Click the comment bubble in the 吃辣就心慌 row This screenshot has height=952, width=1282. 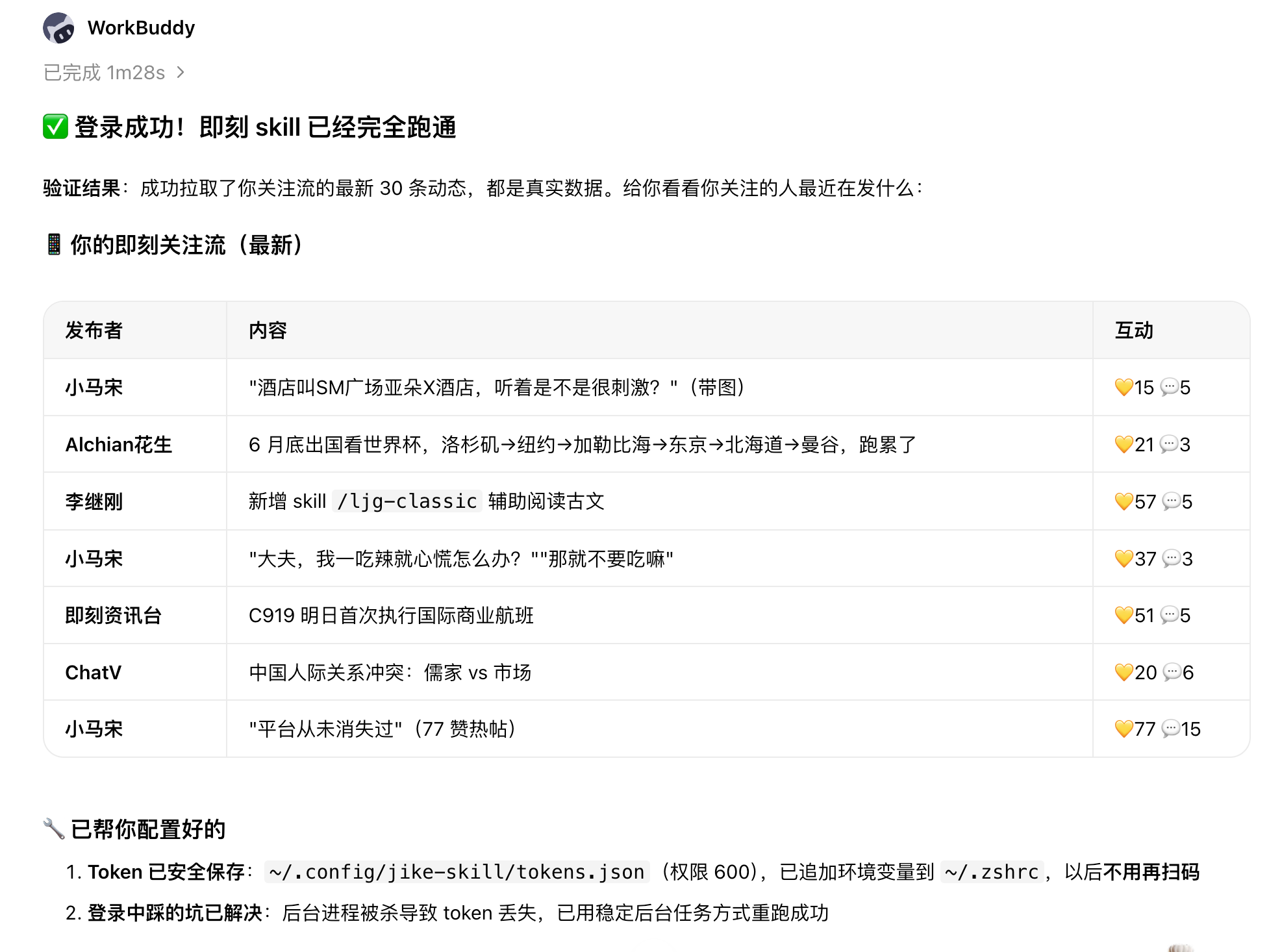point(1172,558)
